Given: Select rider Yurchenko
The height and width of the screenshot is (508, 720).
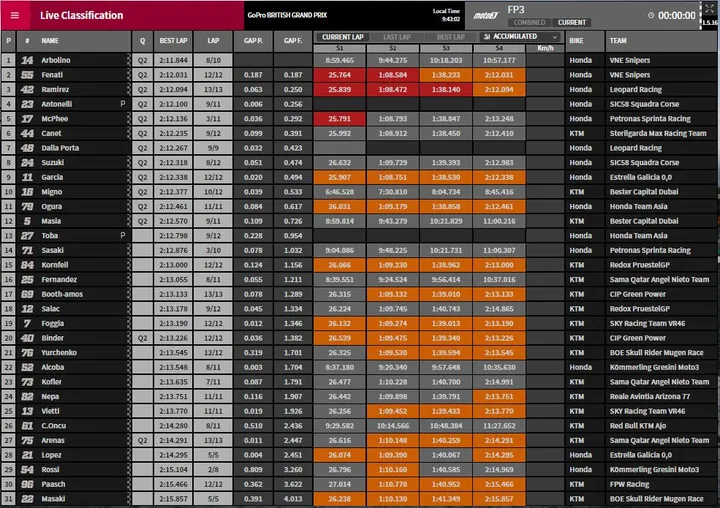Looking at the screenshot, I should tap(59, 353).
